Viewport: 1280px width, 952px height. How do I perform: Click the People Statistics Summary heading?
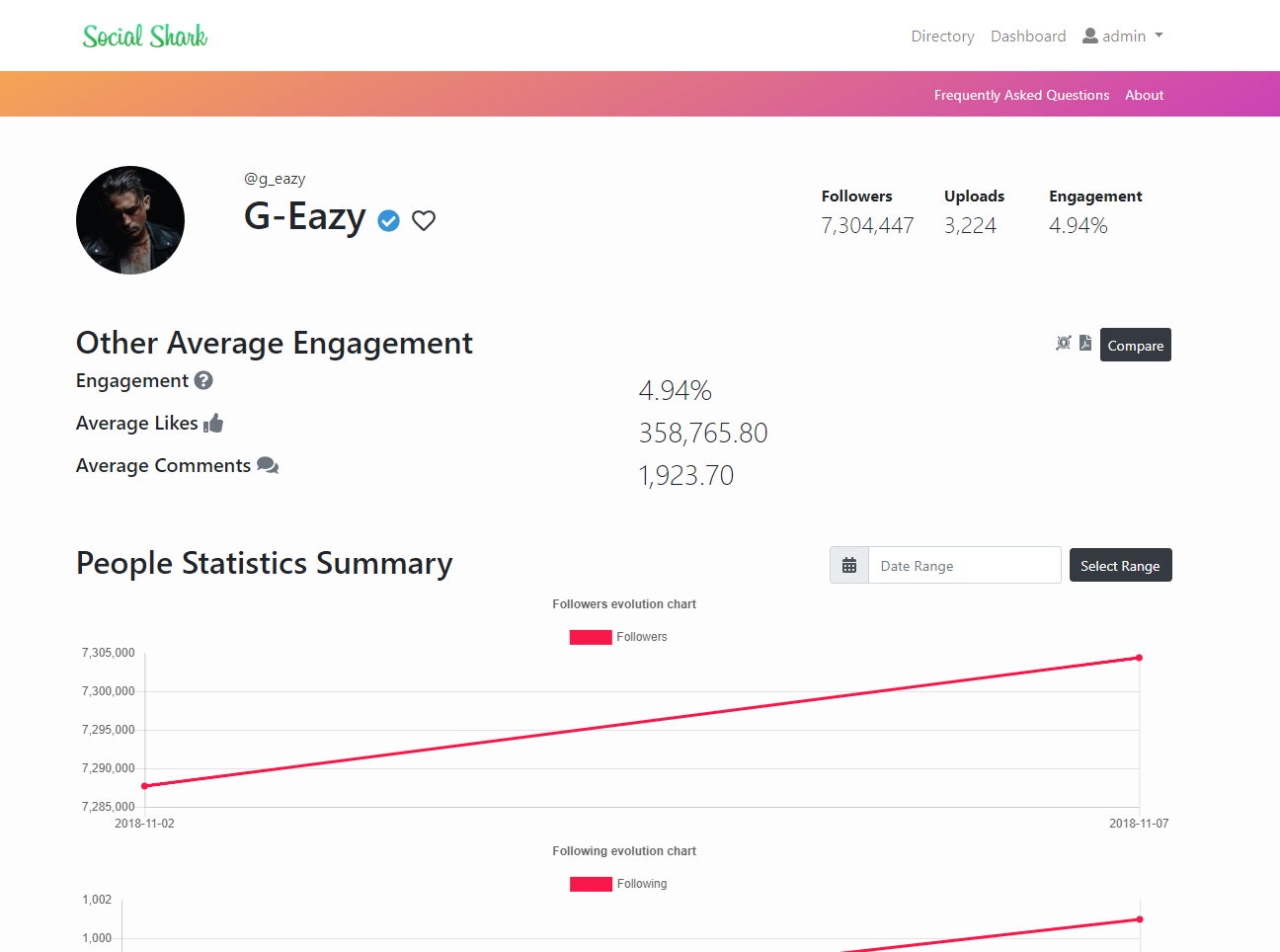(x=265, y=563)
